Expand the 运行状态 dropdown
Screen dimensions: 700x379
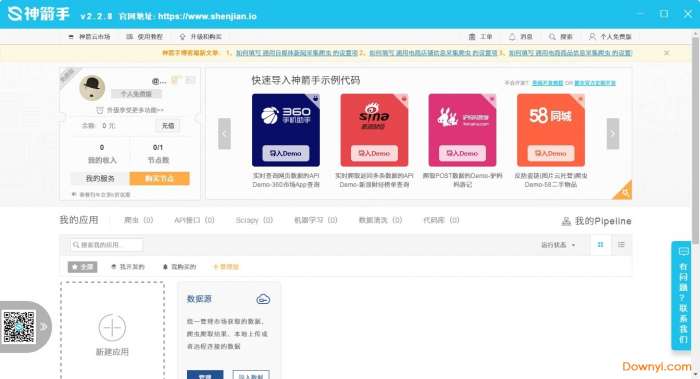click(558, 245)
